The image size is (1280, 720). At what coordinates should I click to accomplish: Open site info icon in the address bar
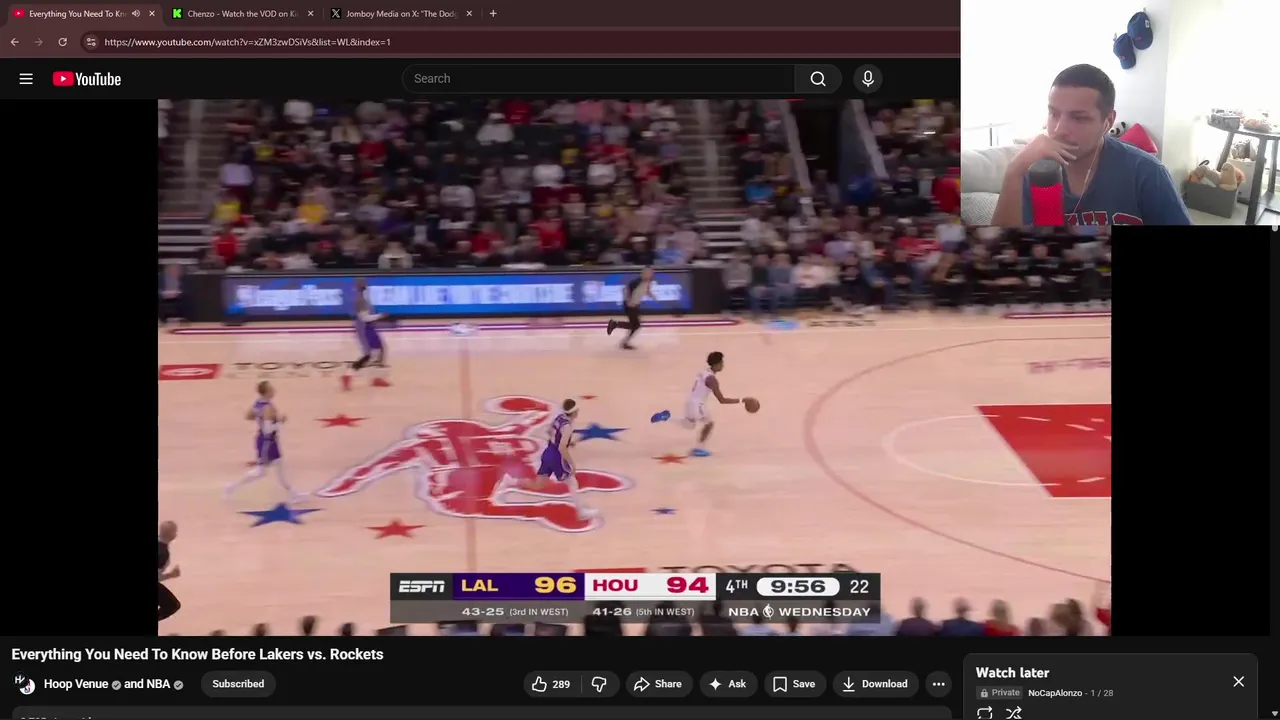(x=91, y=42)
